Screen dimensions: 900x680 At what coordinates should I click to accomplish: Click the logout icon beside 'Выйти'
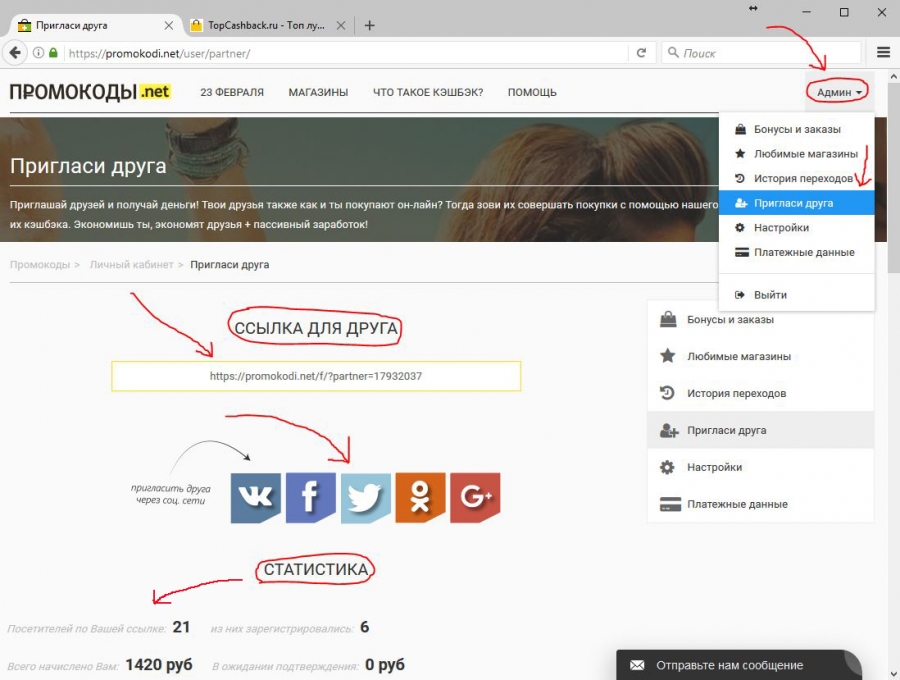pyautogui.click(x=740, y=295)
